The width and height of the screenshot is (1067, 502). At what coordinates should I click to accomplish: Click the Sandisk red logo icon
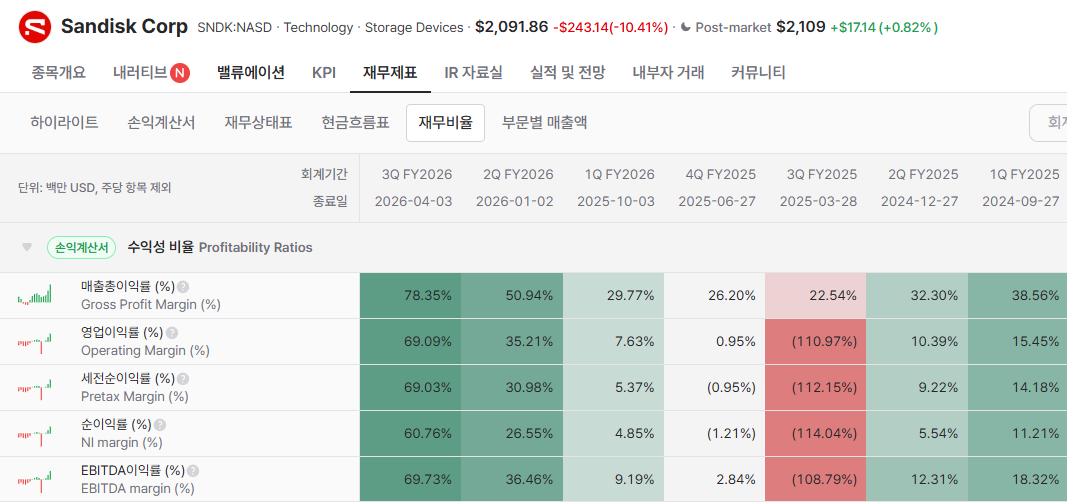(35, 28)
